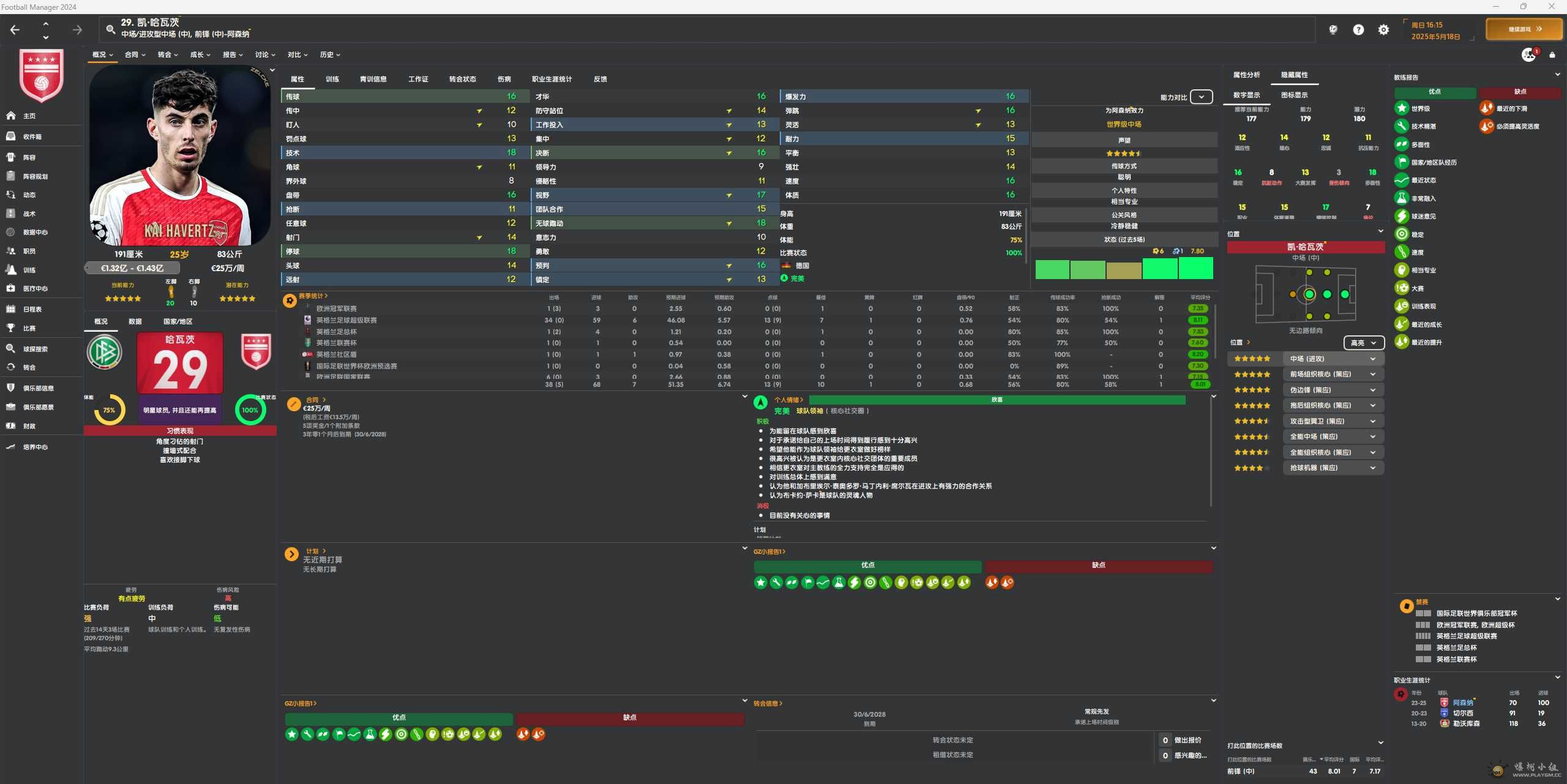Click the 战术 tactics sidebar icon
1567x784 pixels.
[x=11, y=214]
